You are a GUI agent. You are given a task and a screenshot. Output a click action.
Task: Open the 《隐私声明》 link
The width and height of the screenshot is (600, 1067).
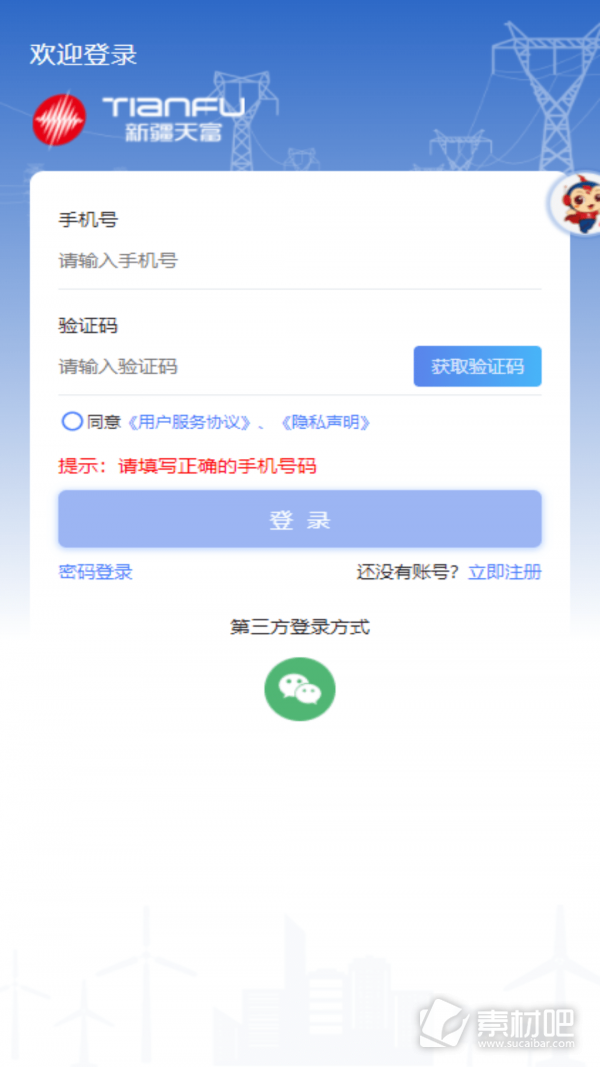[325, 422]
